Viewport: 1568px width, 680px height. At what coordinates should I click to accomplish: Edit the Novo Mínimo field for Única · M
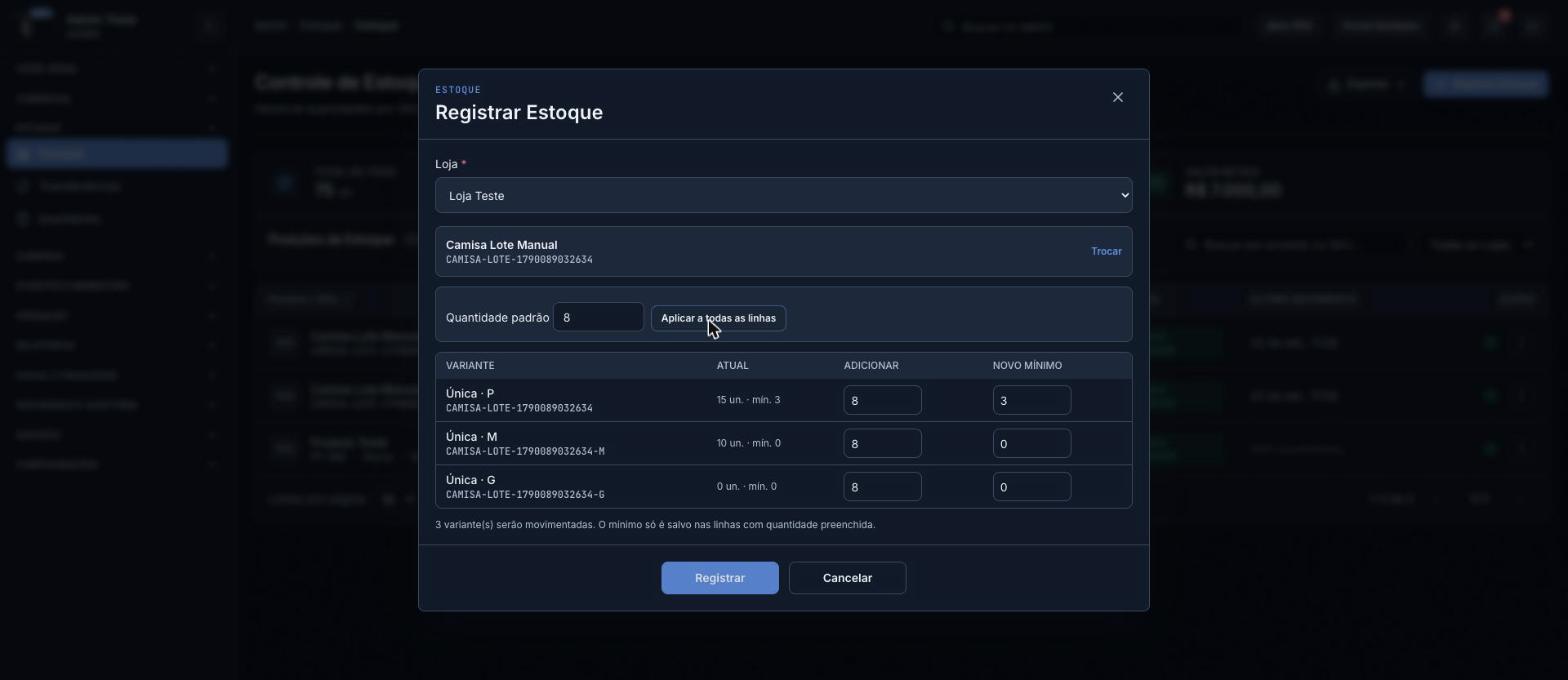pos(1031,443)
